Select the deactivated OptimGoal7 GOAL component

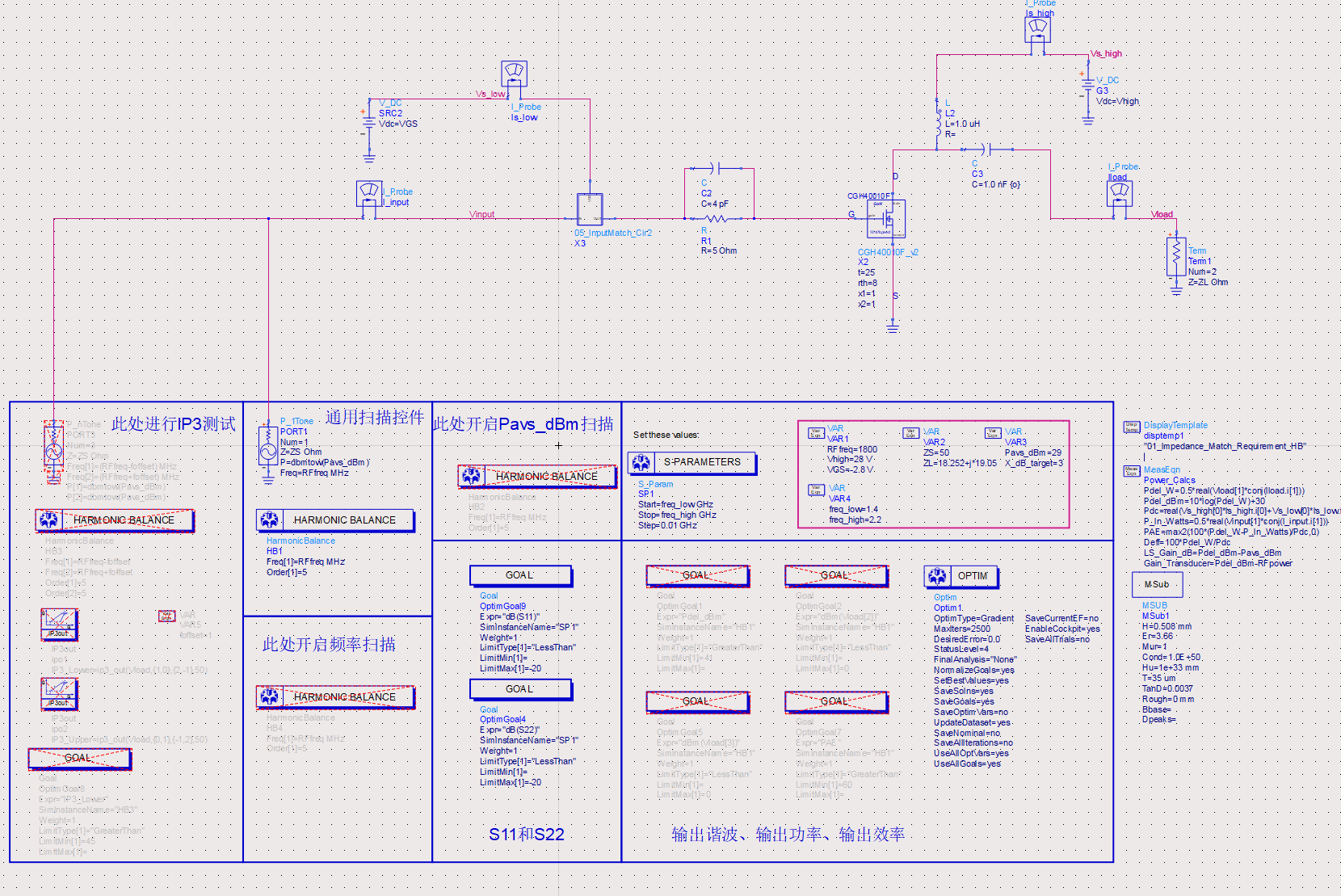[x=836, y=702]
